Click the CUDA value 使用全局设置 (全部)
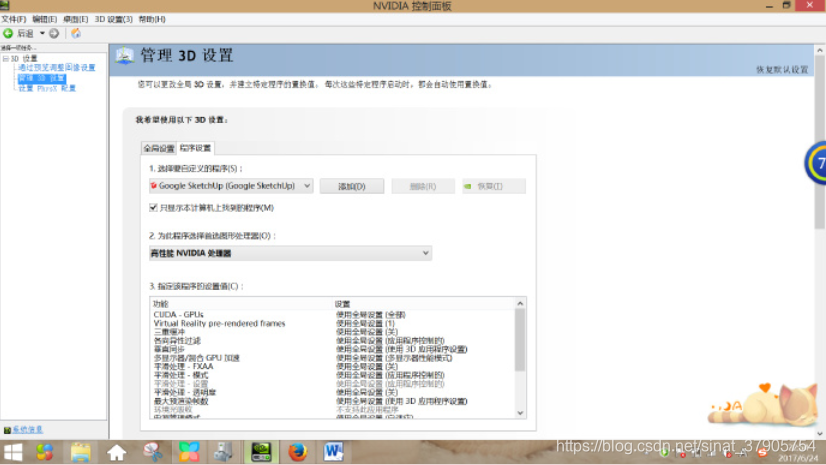 pyautogui.click(x=371, y=314)
